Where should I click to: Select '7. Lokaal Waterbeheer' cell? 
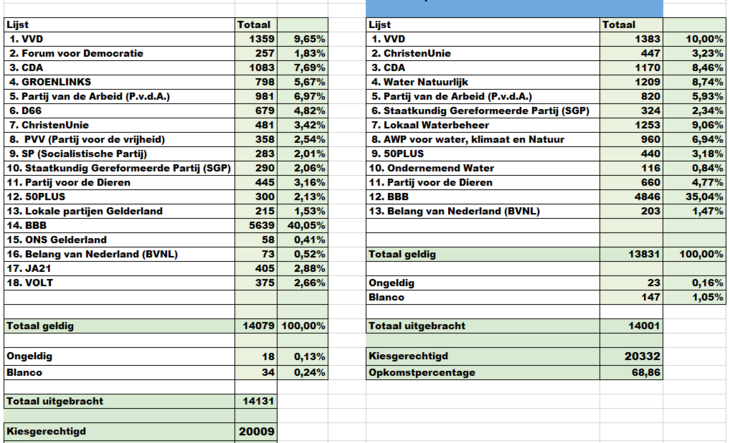pos(483,125)
